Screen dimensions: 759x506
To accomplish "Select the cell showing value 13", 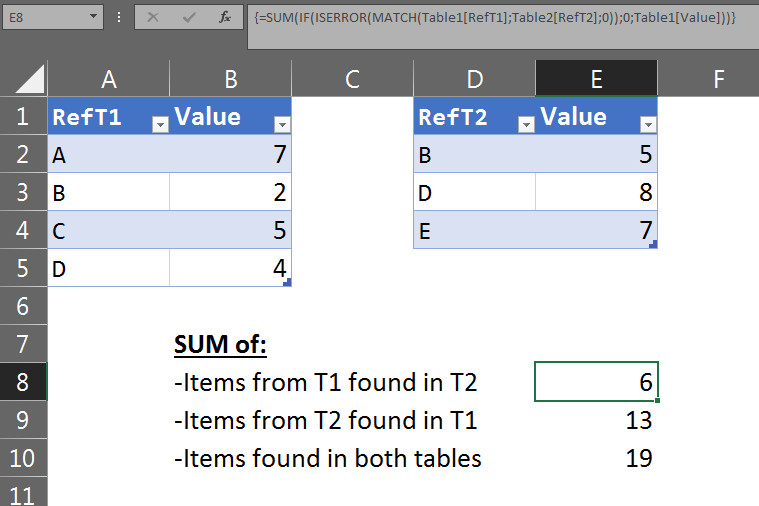I will tap(596, 421).
